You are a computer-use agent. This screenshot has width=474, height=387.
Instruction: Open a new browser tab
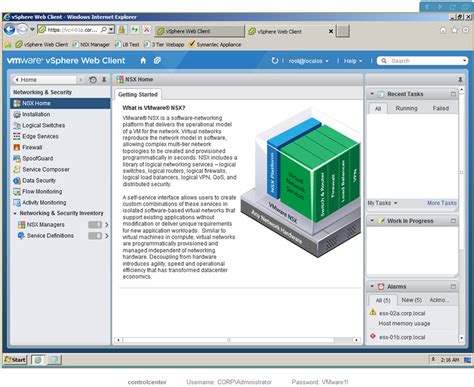tap(343, 31)
